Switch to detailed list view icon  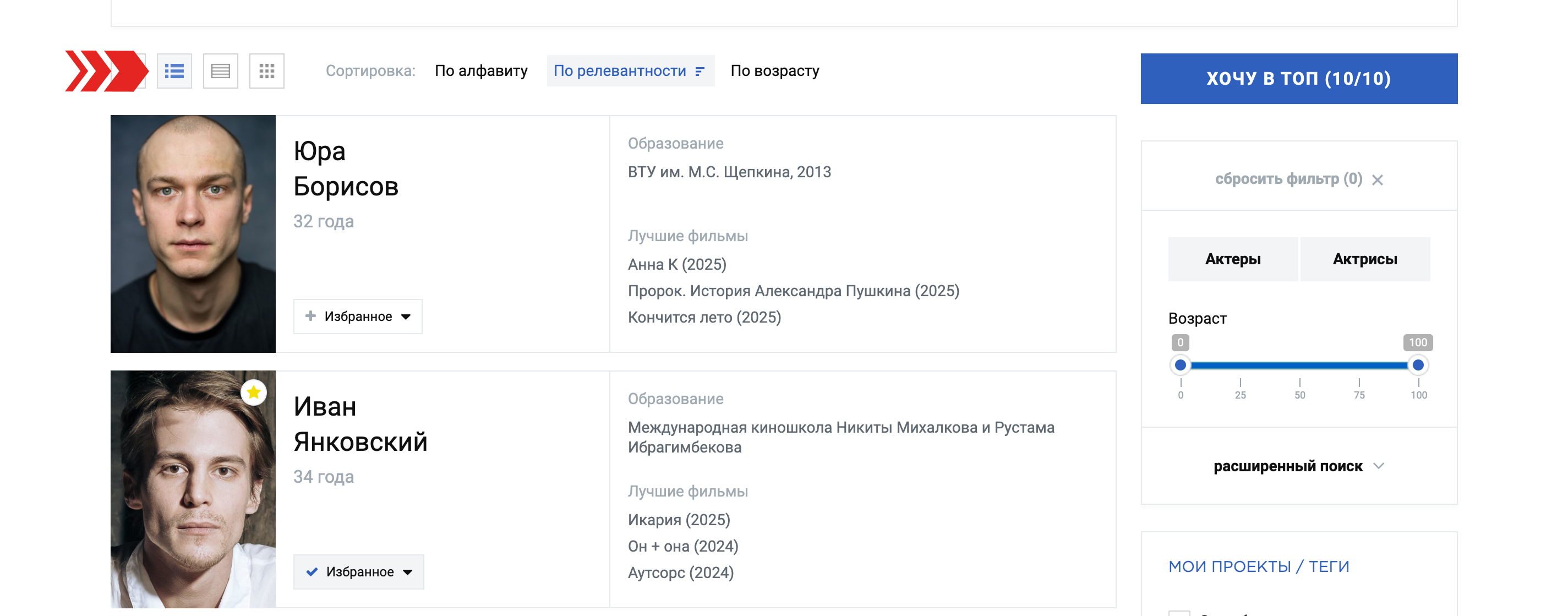pyautogui.click(x=174, y=71)
